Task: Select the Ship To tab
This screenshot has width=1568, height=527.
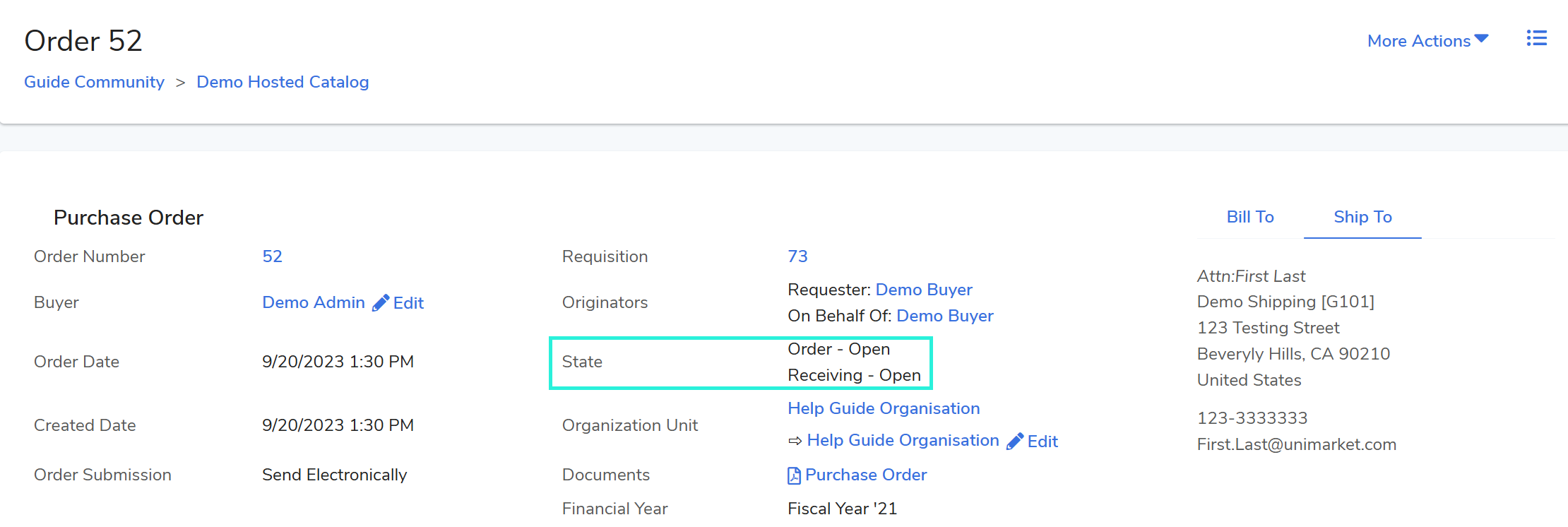Action: pos(1362,217)
